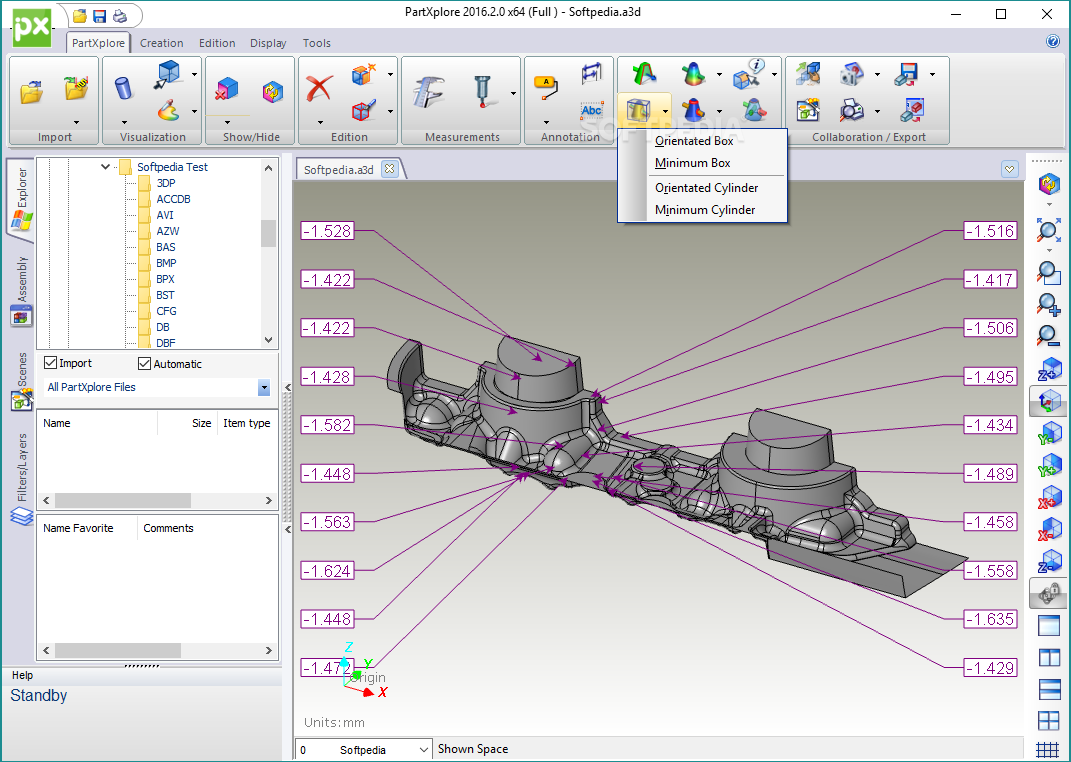Screen dimensions: 1071x762
Task: Collapse the Softpedia Test tree node
Action: [105, 167]
